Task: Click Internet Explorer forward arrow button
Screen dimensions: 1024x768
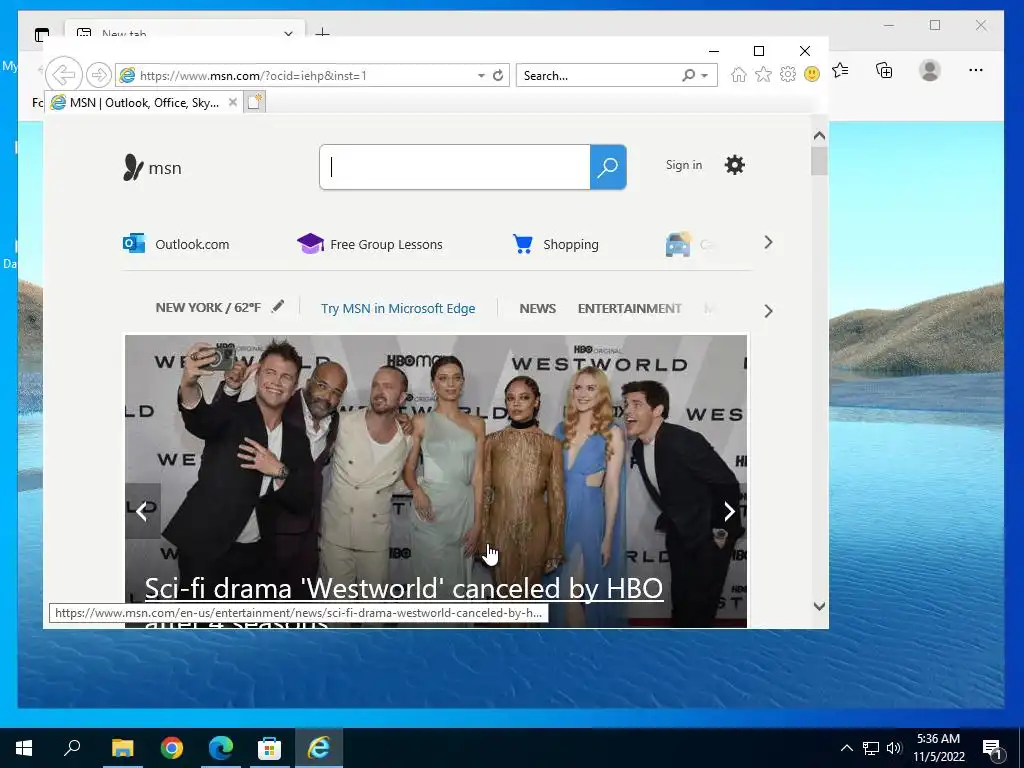Action: tap(99, 75)
